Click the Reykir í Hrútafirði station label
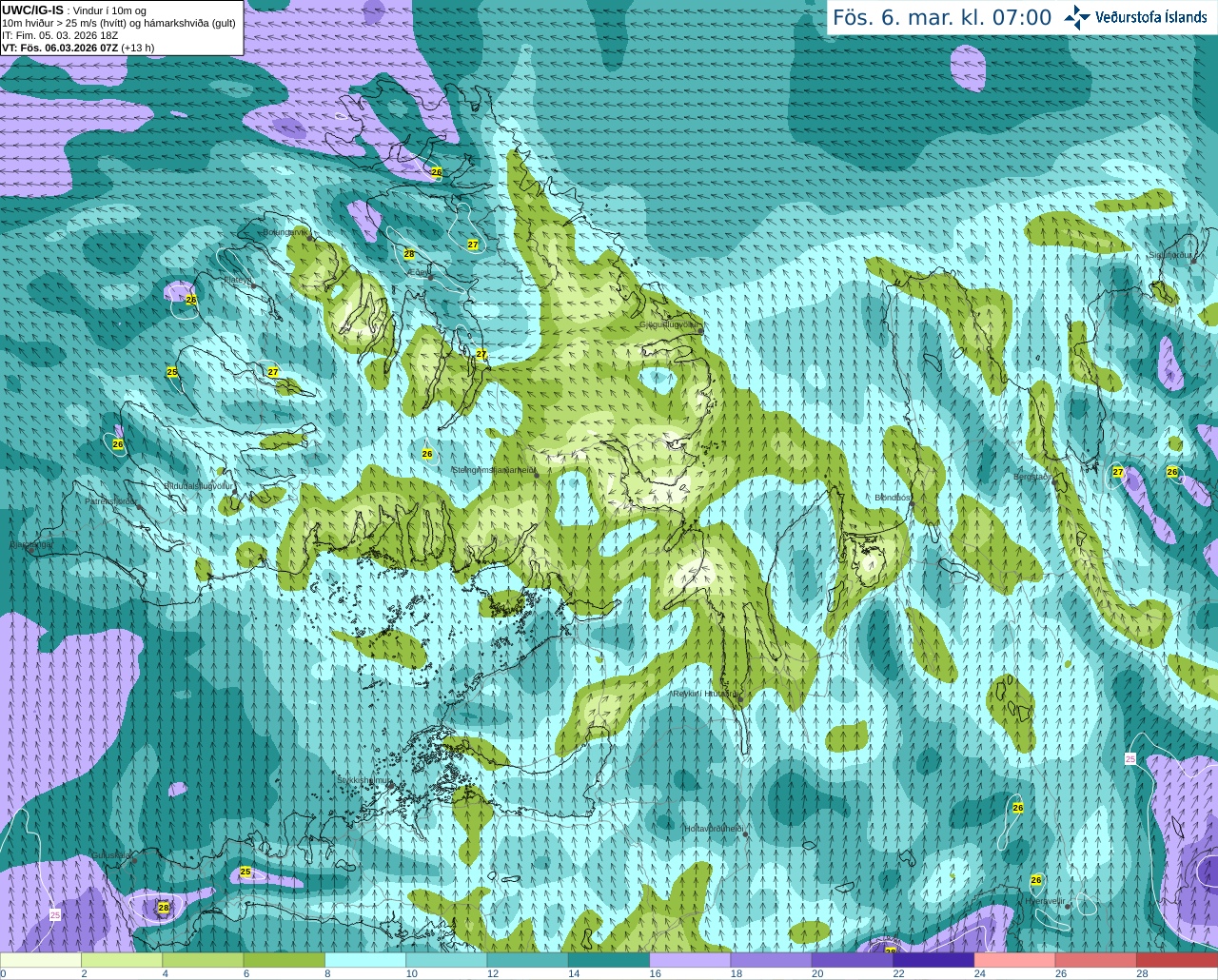Viewport: 1218px width, 980px height. pyautogui.click(x=704, y=694)
